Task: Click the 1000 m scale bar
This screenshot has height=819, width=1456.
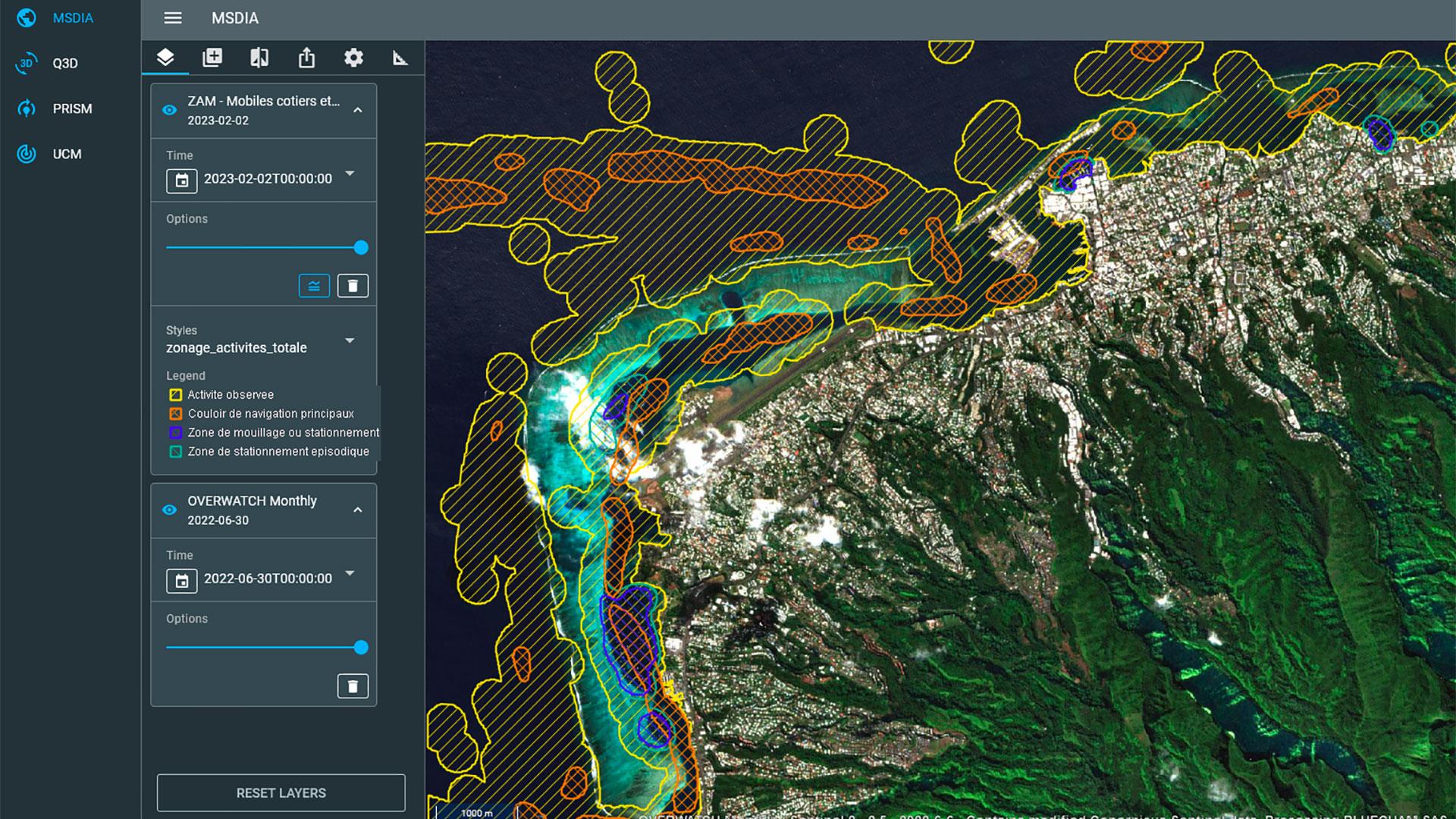Action: pyautogui.click(x=476, y=812)
